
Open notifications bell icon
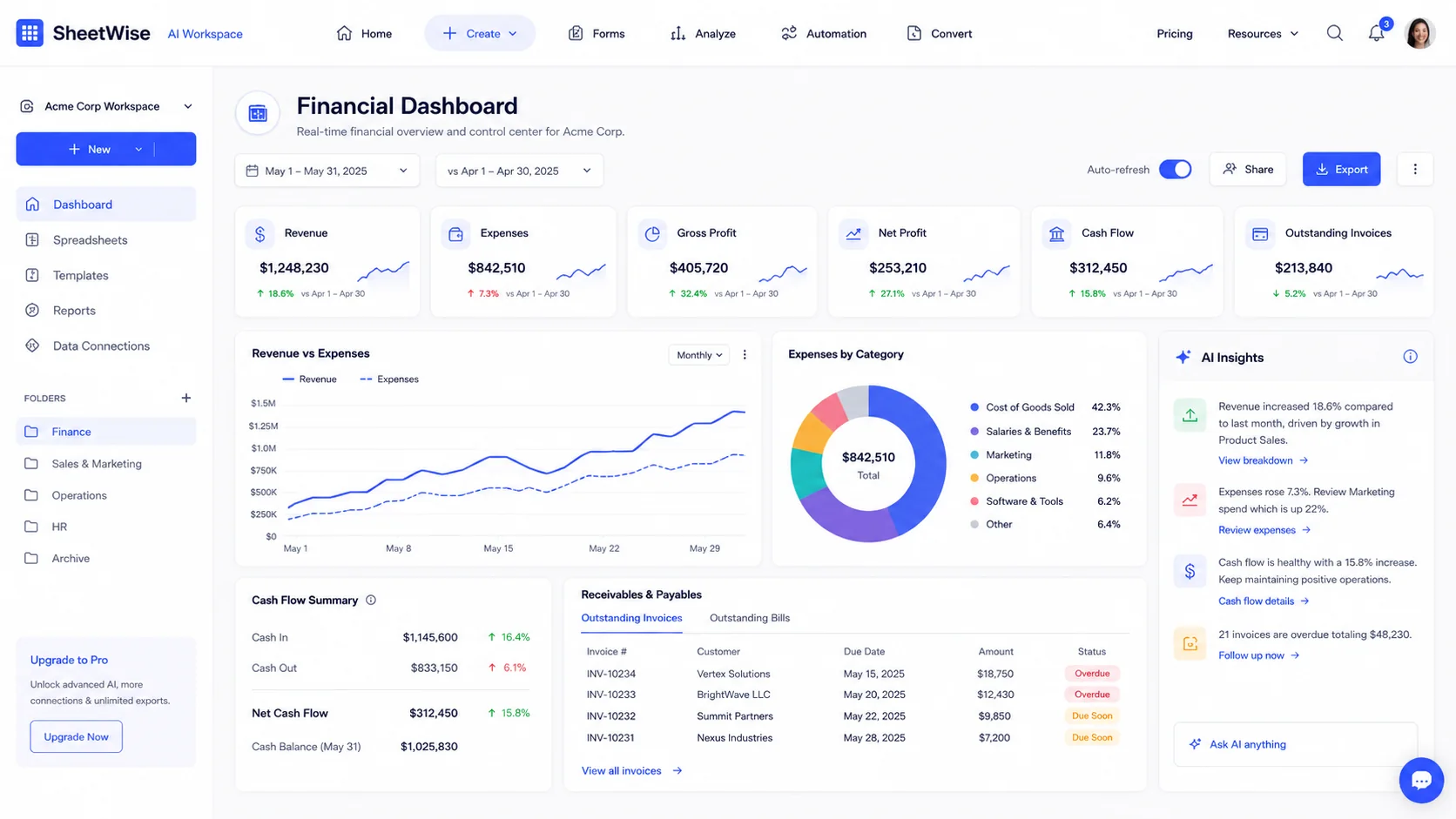(1376, 33)
